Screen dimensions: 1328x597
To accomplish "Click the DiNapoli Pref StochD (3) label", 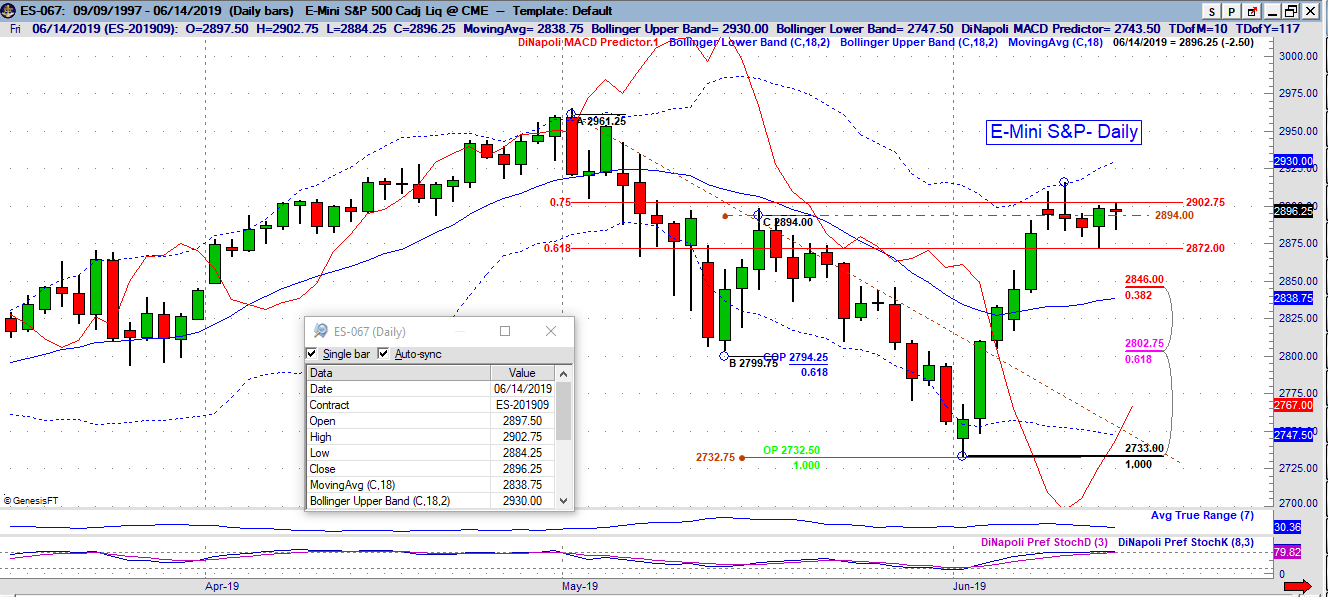I will 1043,542.
